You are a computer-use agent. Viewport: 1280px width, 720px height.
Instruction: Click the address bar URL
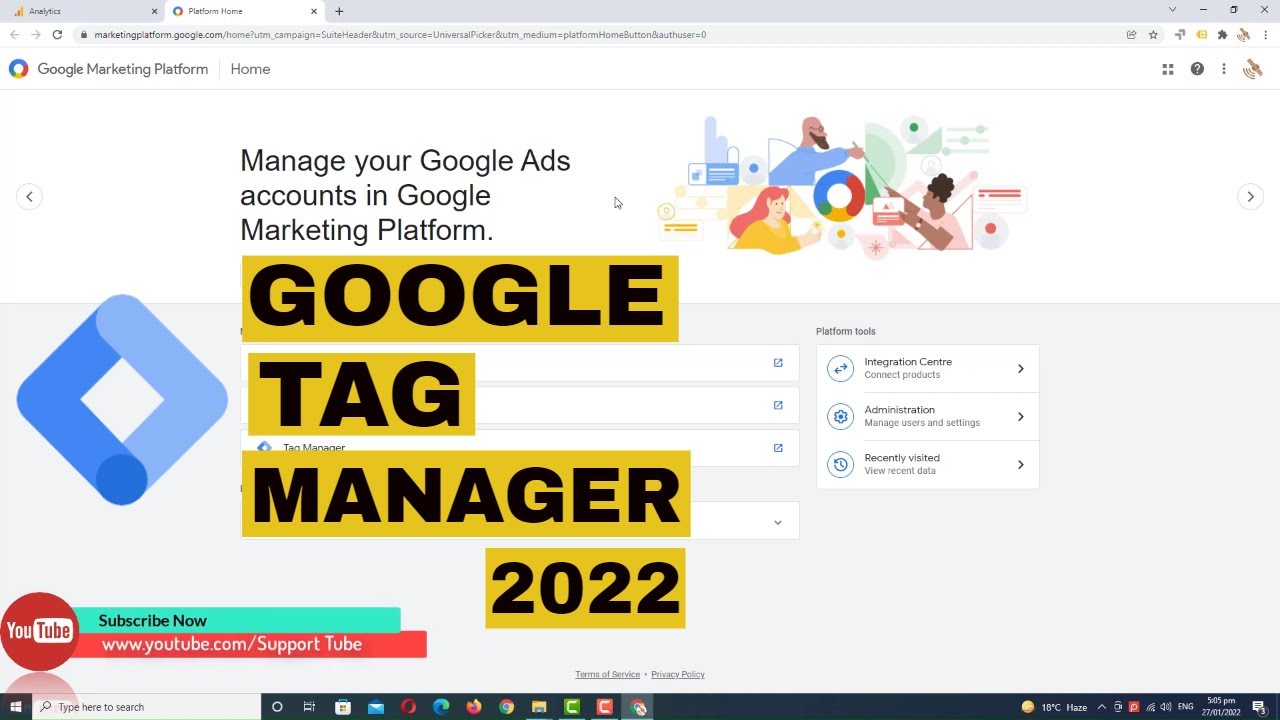(400, 35)
